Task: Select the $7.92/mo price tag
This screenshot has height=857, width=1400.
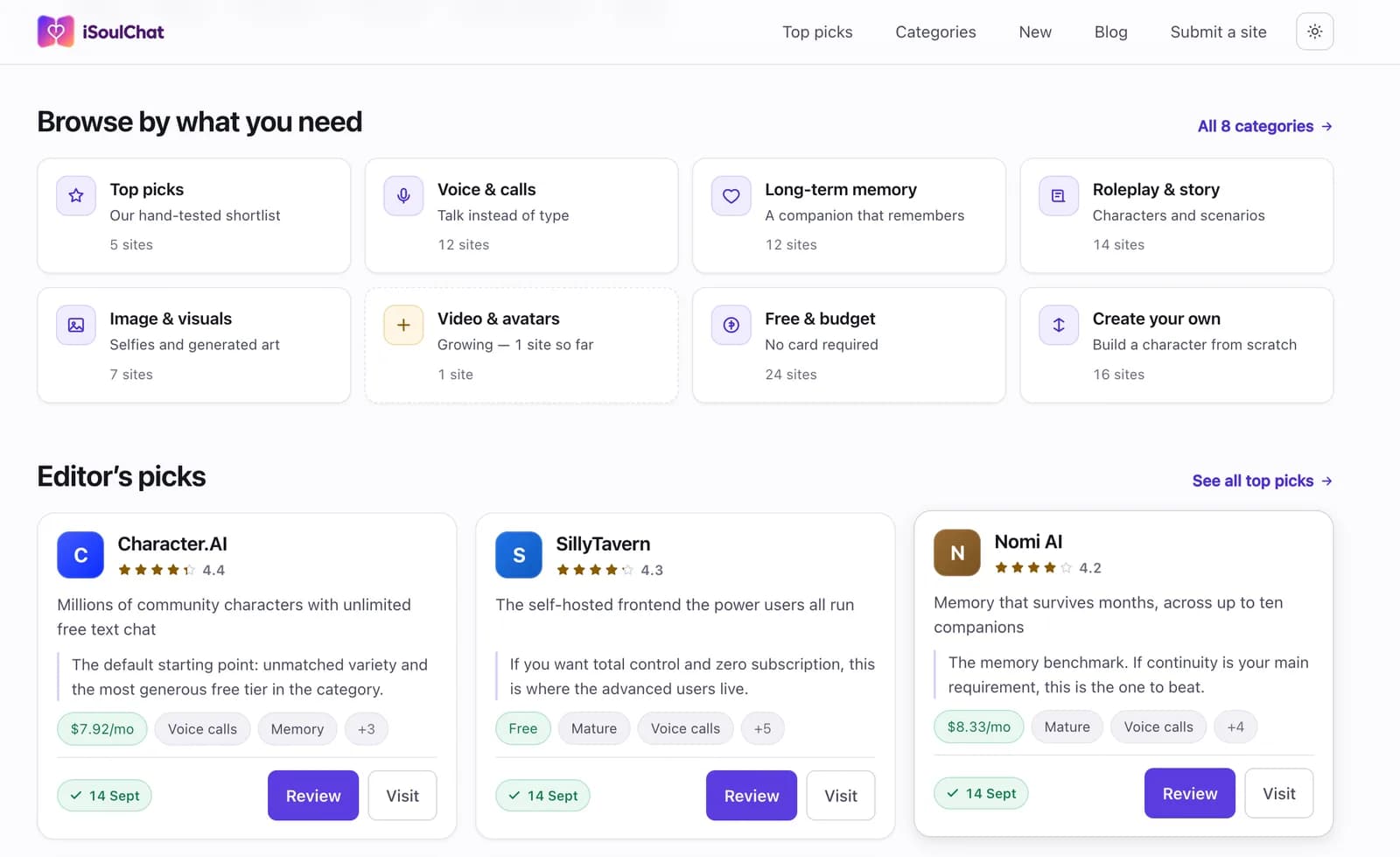Action: (102, 729)
